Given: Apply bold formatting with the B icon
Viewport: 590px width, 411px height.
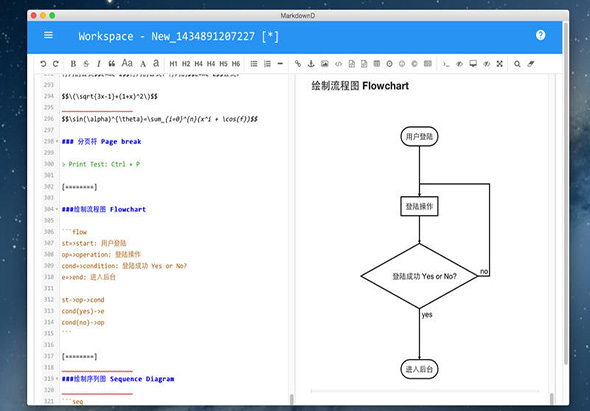Looking at the screenshot, I should click(x=73, y=64).
